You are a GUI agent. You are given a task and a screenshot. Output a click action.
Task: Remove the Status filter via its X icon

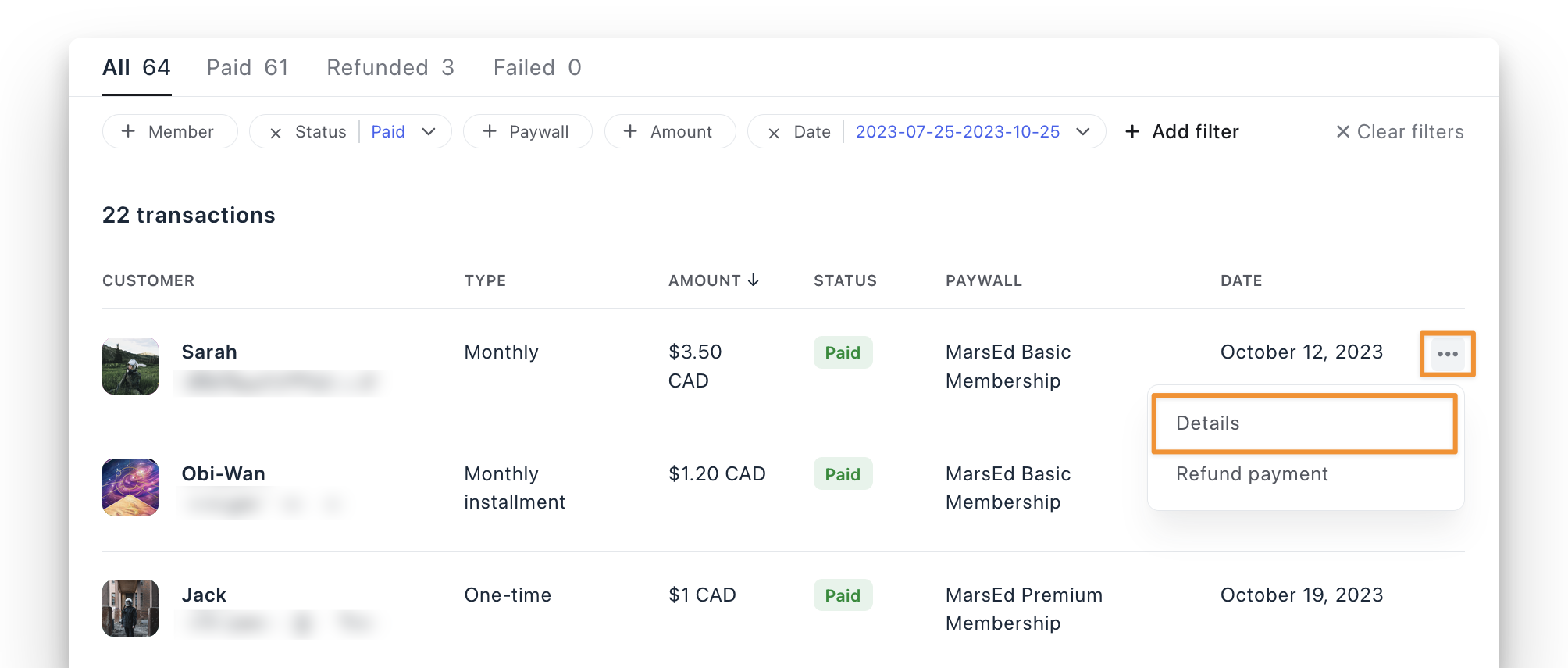pyautogui.click(x=275, y=132)
